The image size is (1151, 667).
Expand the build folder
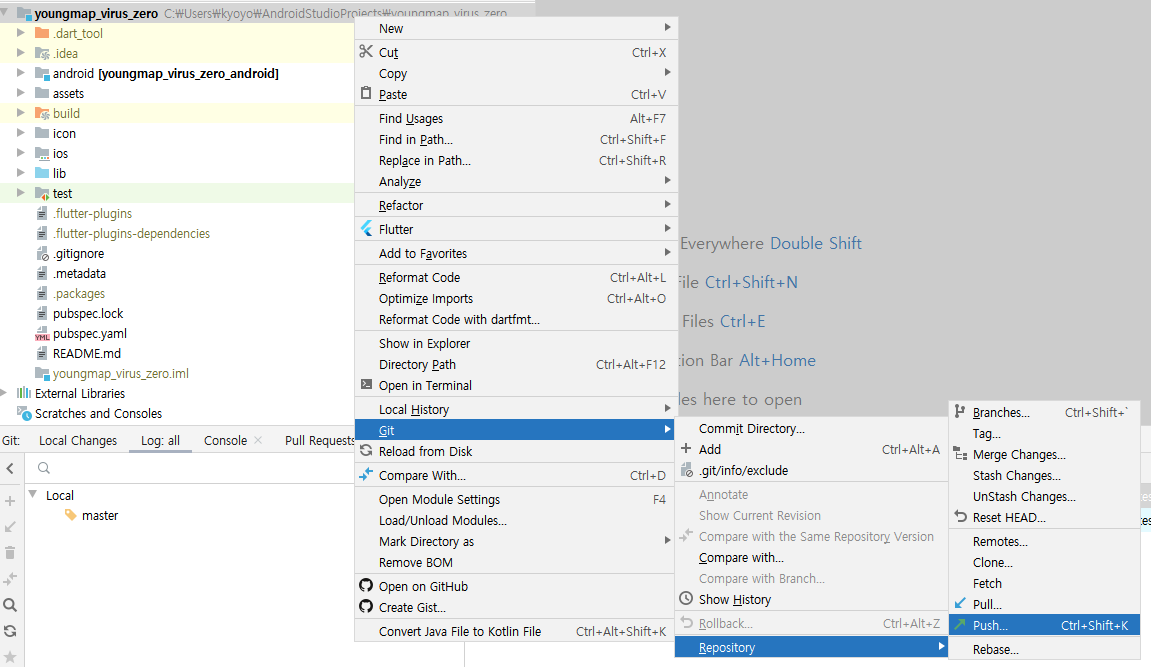21,113
